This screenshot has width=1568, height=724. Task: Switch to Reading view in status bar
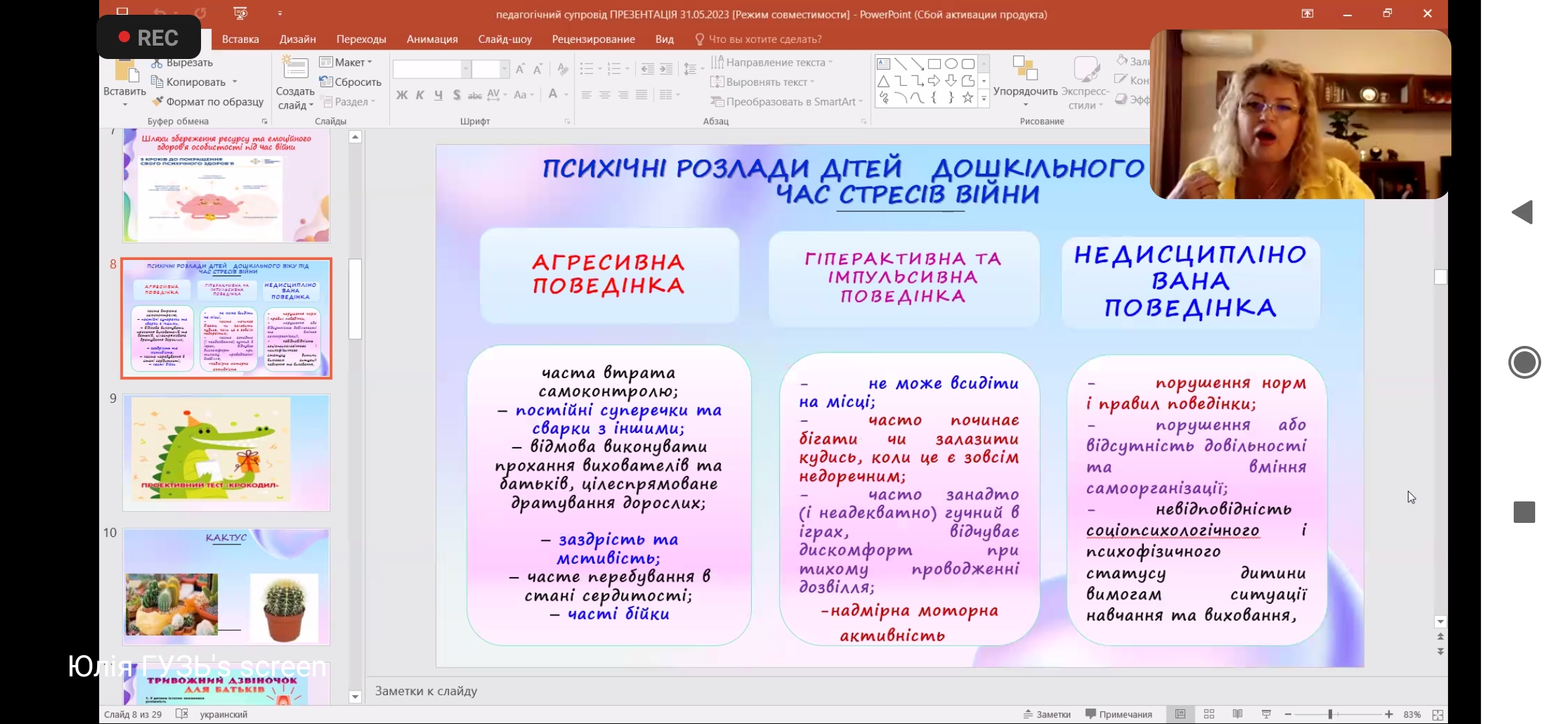coord(1238,715)
